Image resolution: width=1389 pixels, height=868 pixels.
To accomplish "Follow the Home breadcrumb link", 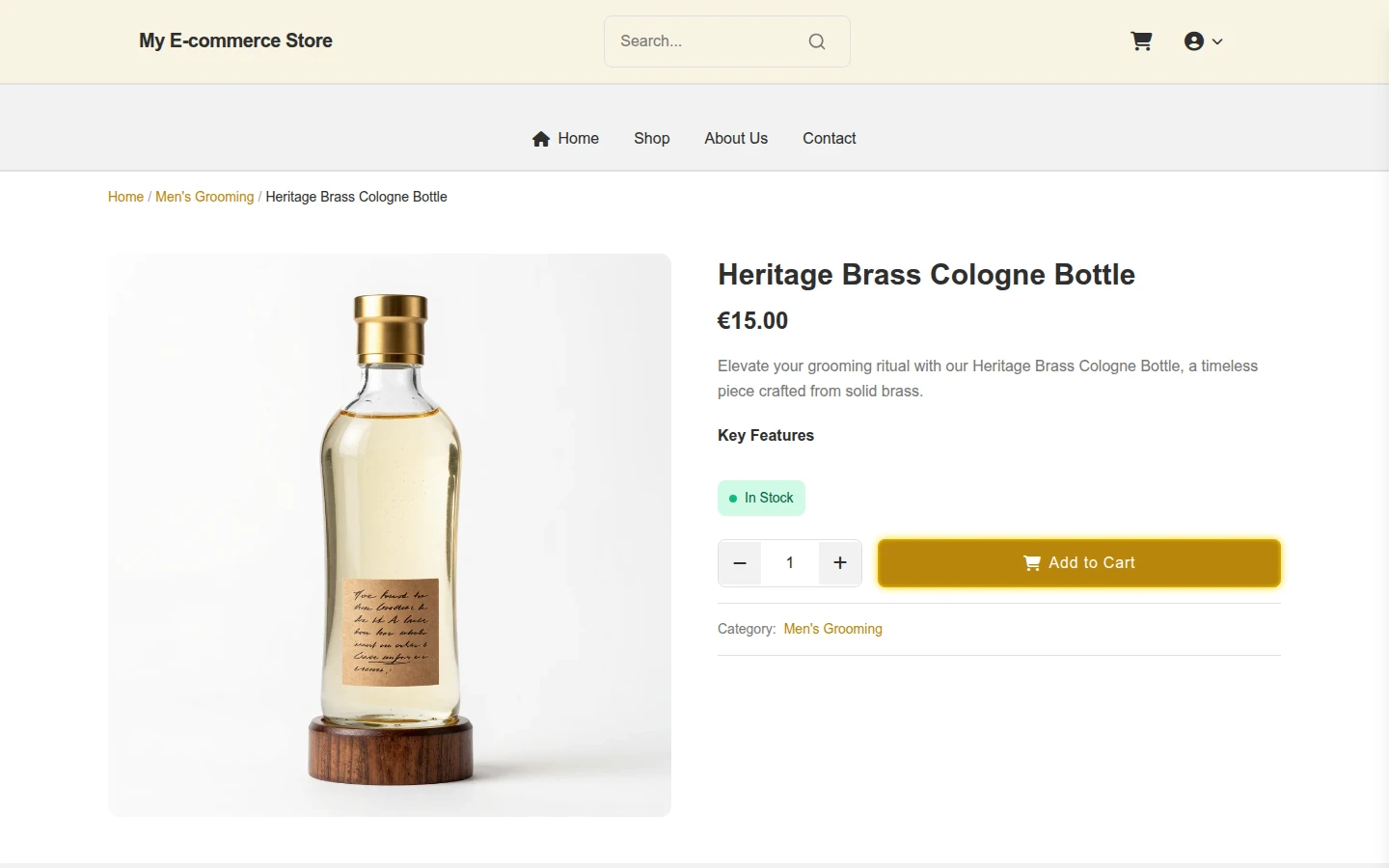I will 125,197.
